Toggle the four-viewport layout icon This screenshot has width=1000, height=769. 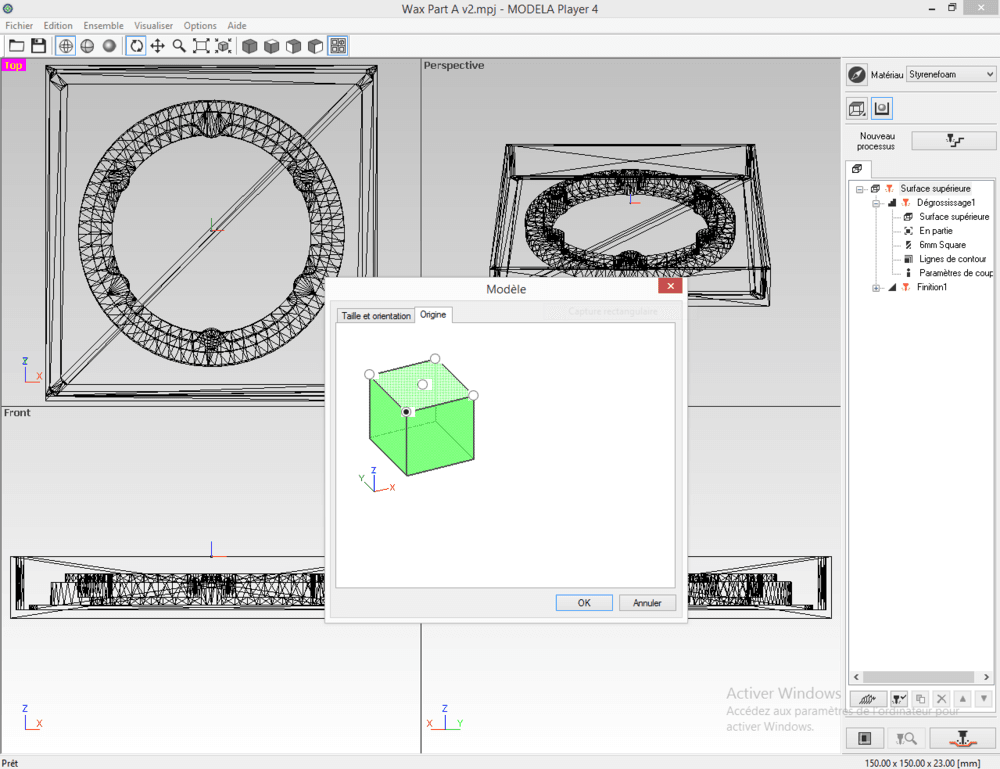pos(337,46)
